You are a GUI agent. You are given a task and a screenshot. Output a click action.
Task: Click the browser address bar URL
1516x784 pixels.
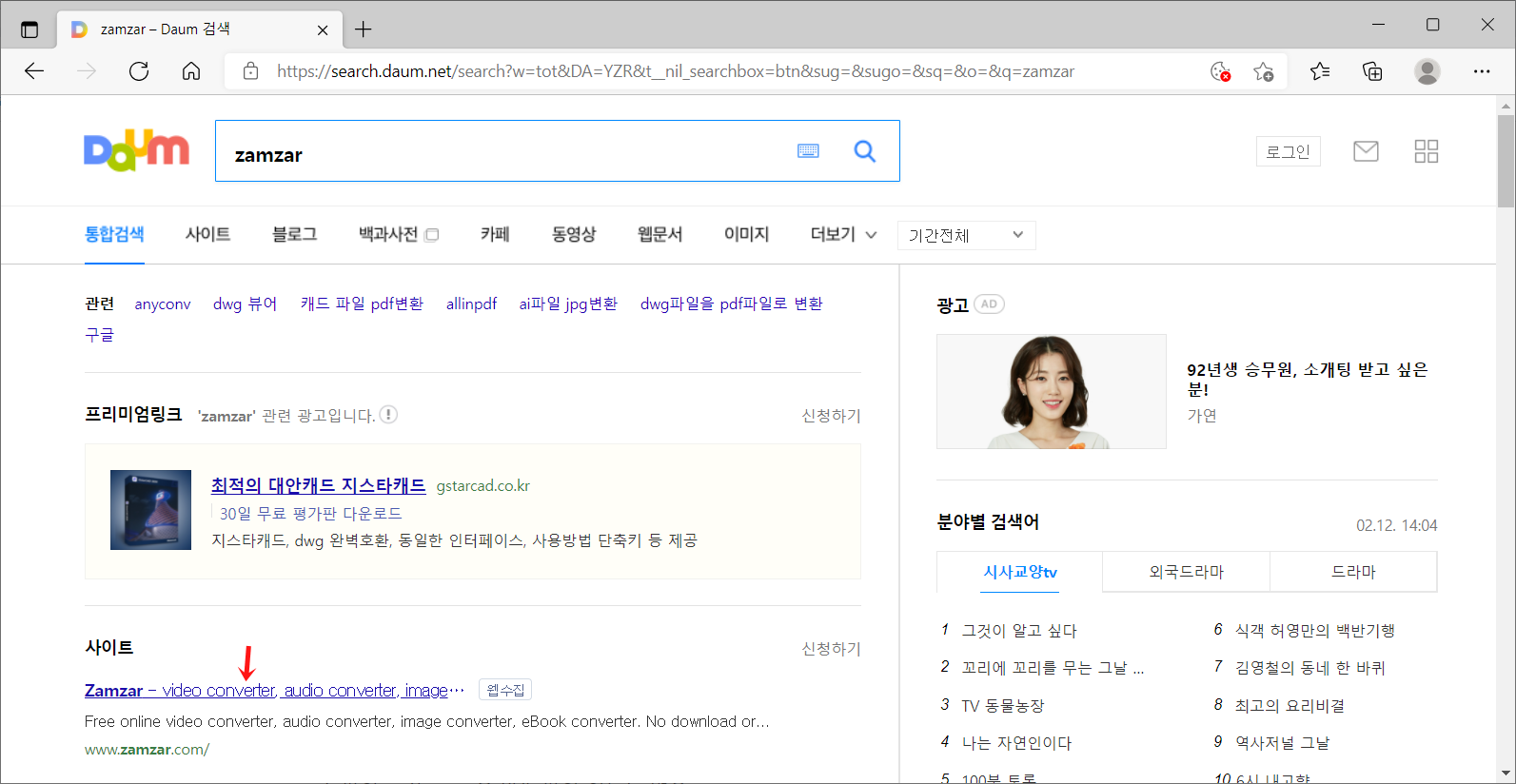point(676,71)
